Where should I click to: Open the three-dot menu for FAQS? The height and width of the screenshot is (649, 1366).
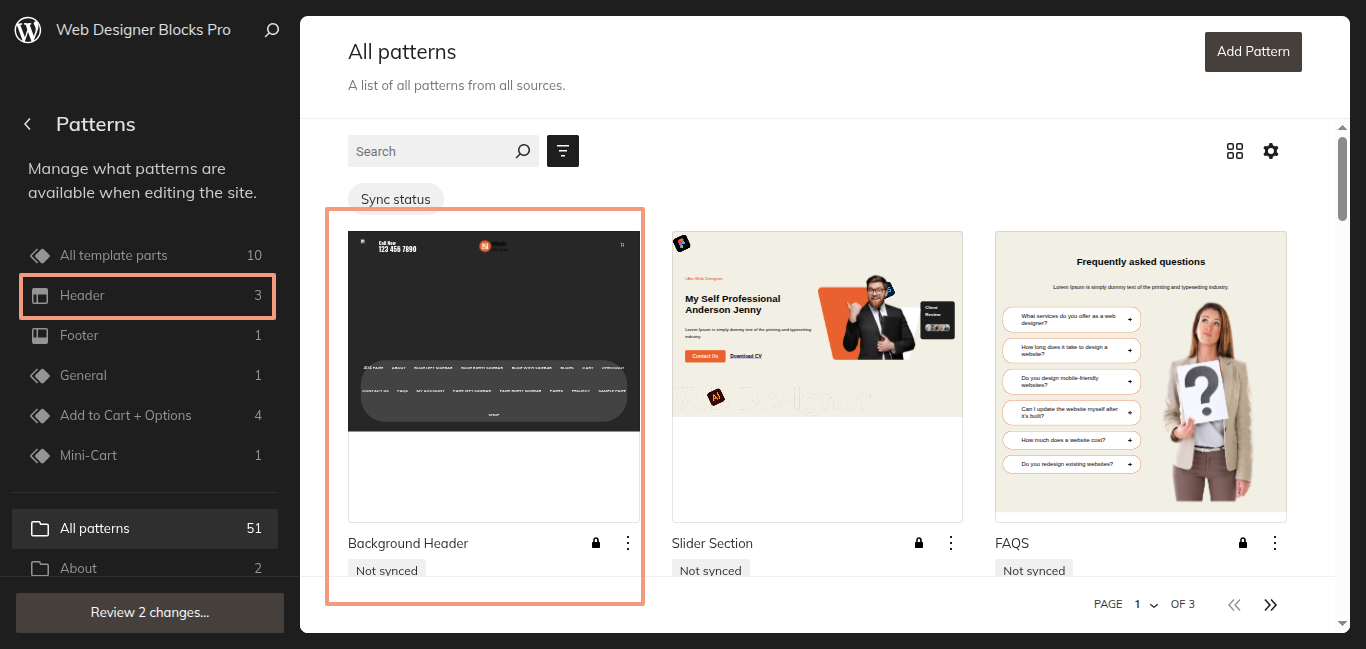[x=1275, y=543]
